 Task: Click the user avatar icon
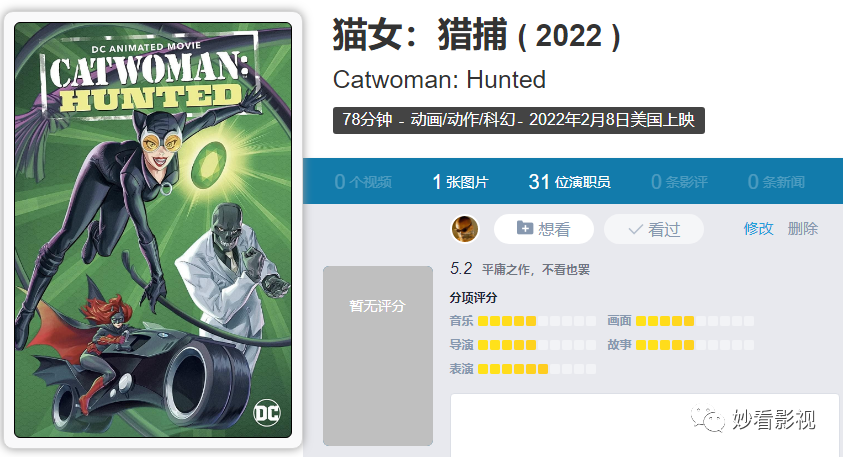tap(465, 229)
